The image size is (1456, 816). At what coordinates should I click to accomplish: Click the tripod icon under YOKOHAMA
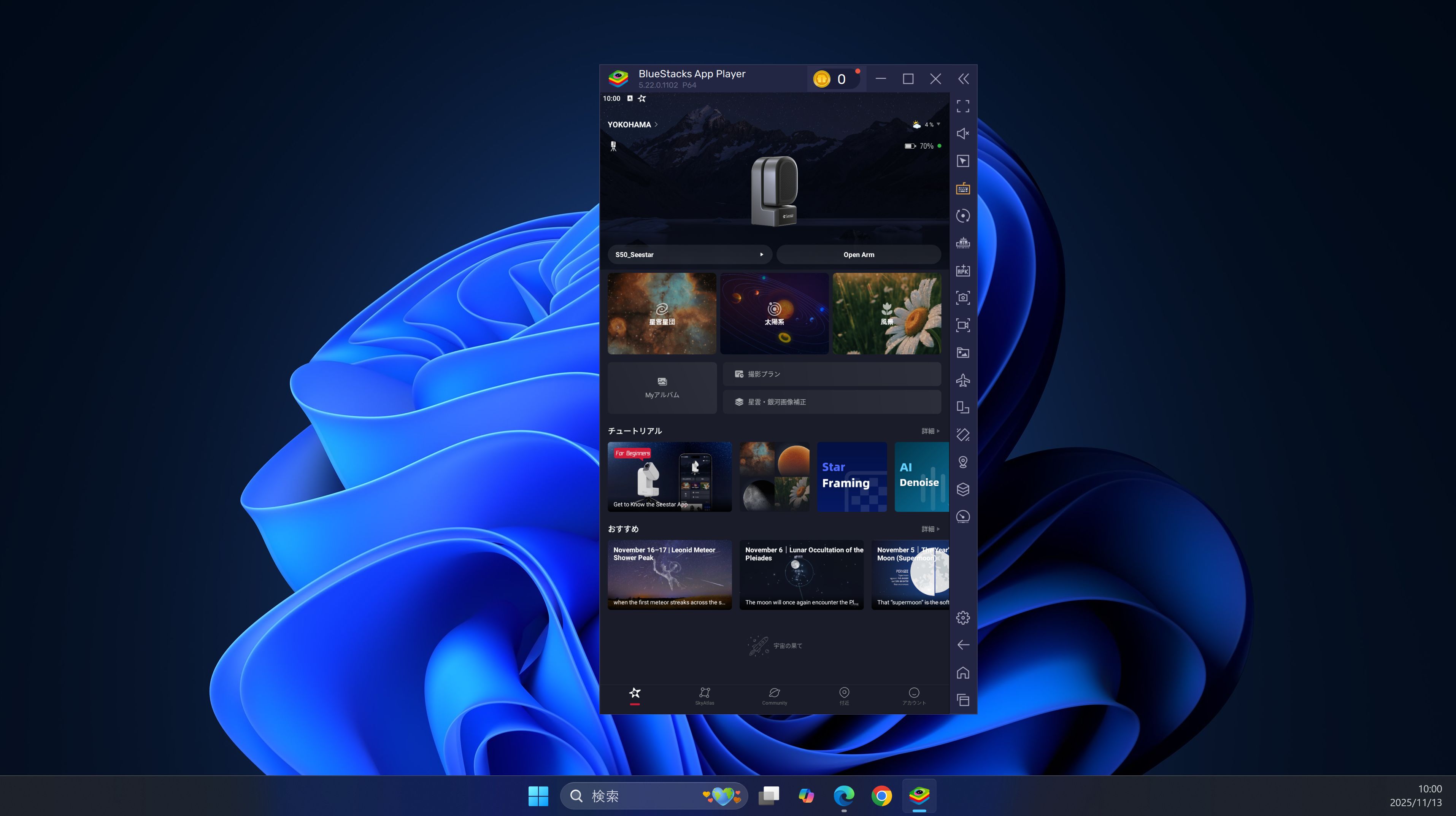tap(613, 146)
